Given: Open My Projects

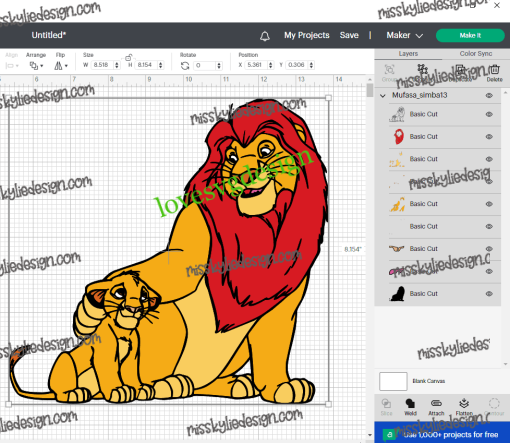Looking at the screenshot, I should [x=307, y=35].
